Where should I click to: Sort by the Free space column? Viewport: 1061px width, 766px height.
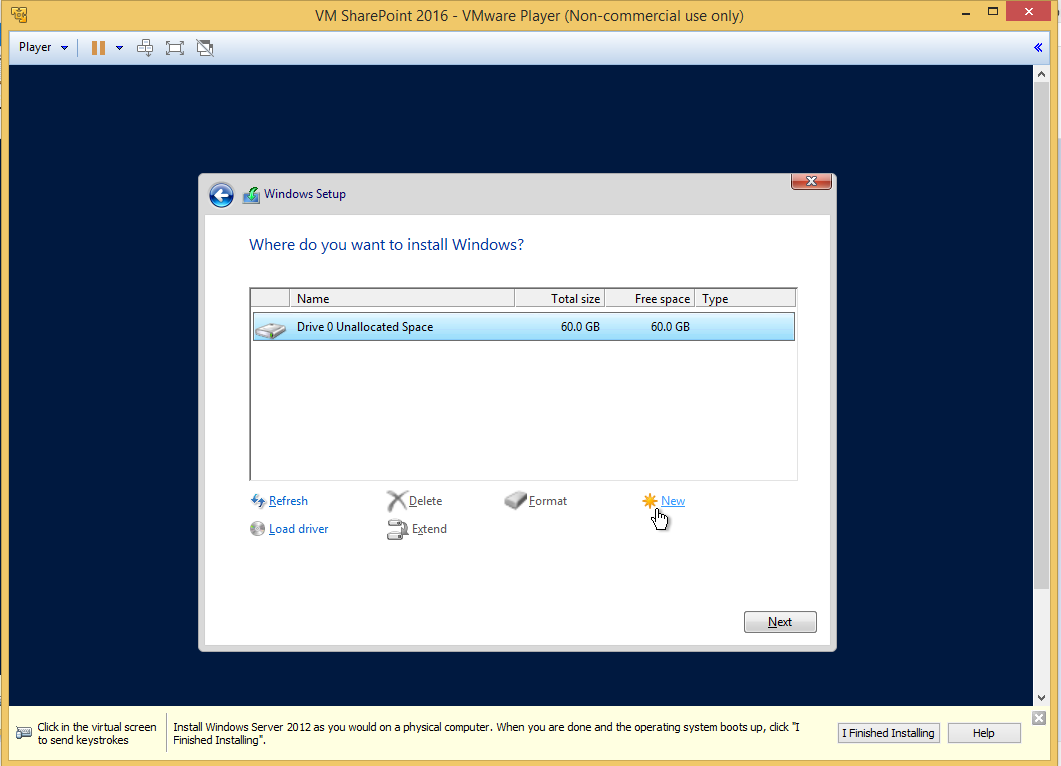tap(650, 298)
